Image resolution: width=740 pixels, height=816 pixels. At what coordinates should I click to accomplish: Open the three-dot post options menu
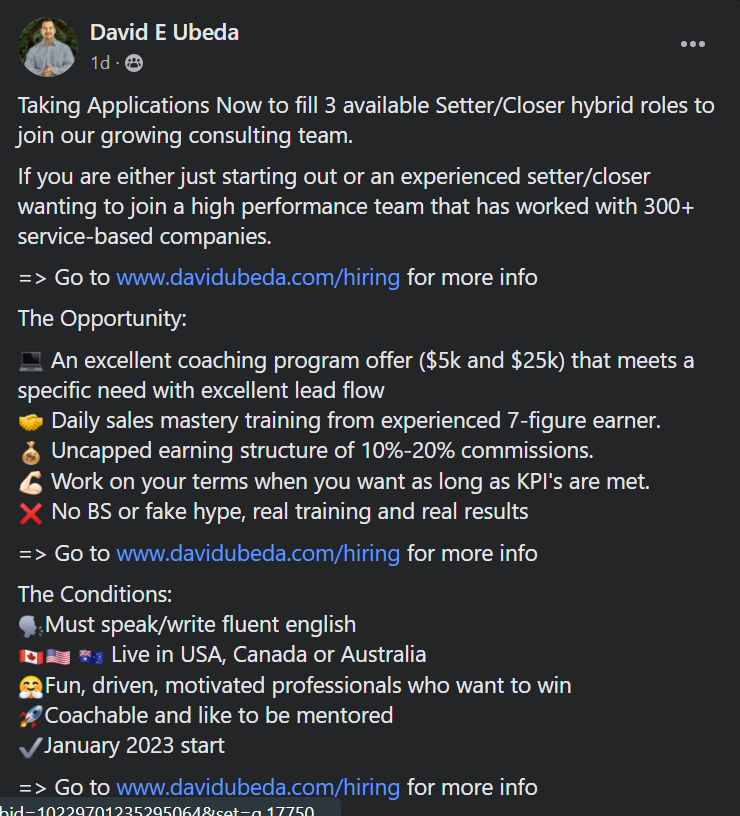(692, 44)
